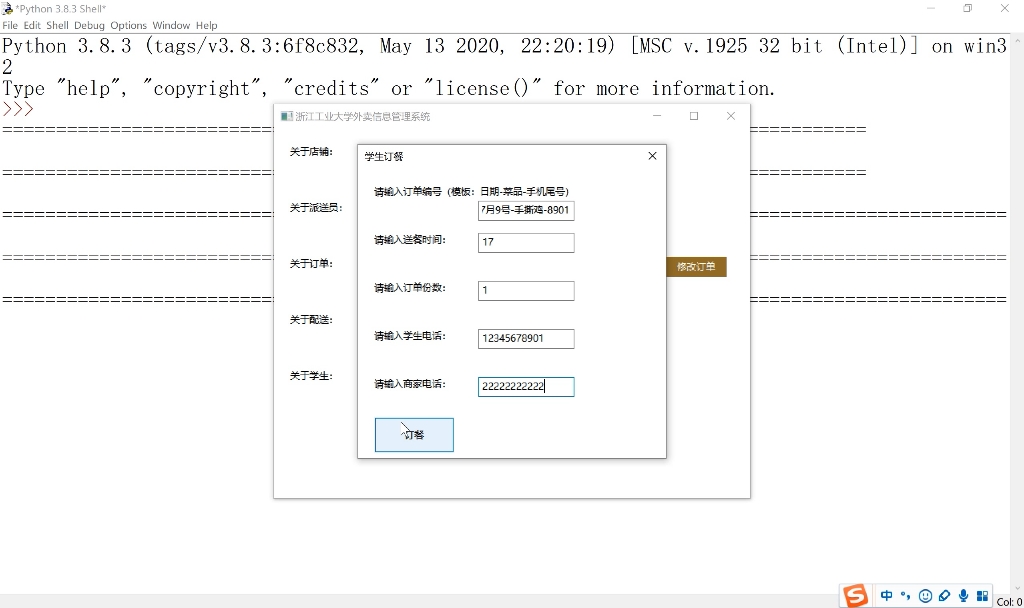Image resolution: width=1024 pixels, height=608 pixels.
Task: Click the 订单编号 input field
Action: [525, 210]
